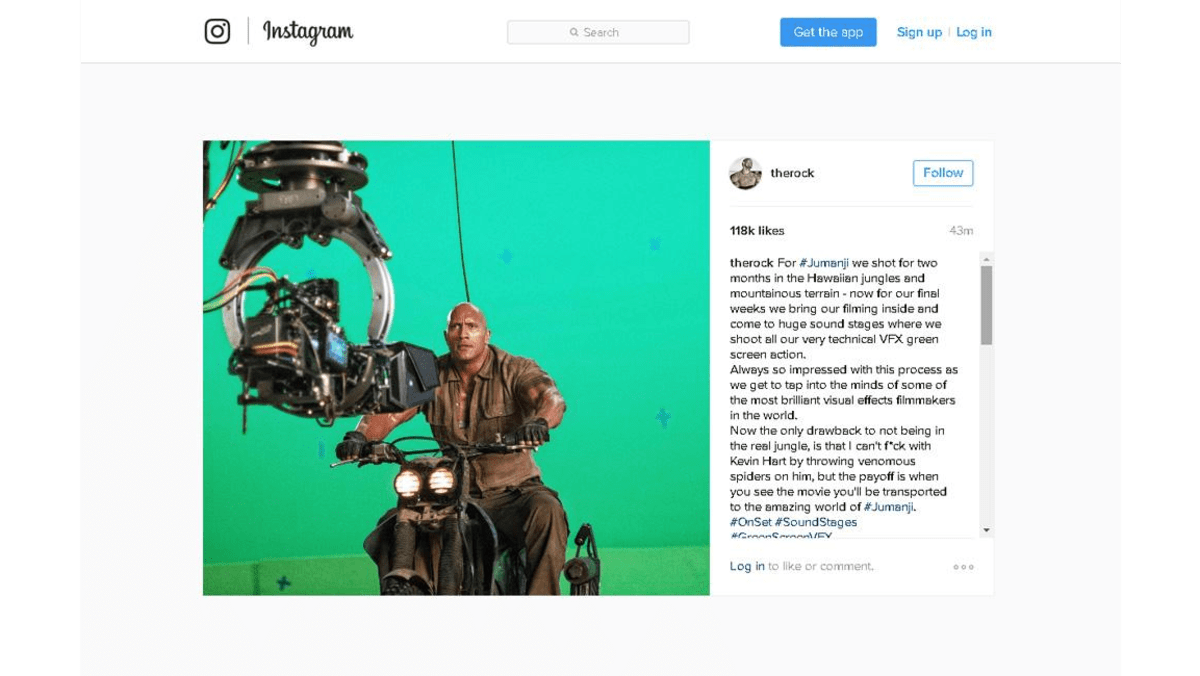
Task: Click the 43m post timestamp
Action: 960,231
